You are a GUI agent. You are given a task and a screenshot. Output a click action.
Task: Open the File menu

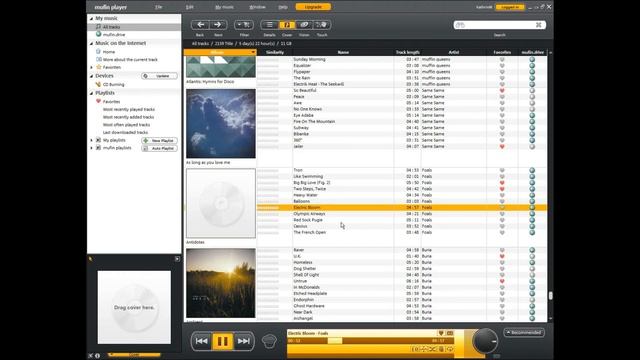coord(158,7)
